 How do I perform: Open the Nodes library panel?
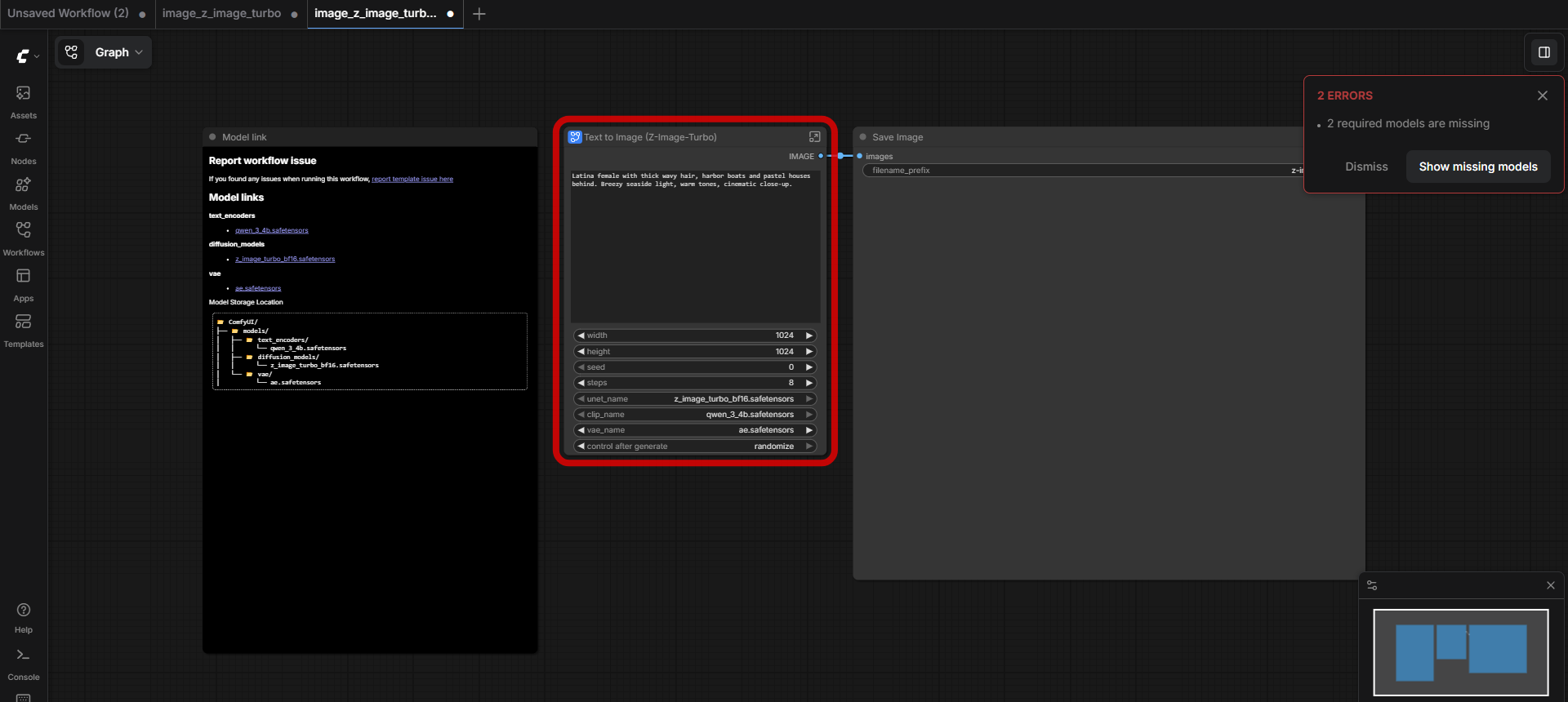click(24, 148)
